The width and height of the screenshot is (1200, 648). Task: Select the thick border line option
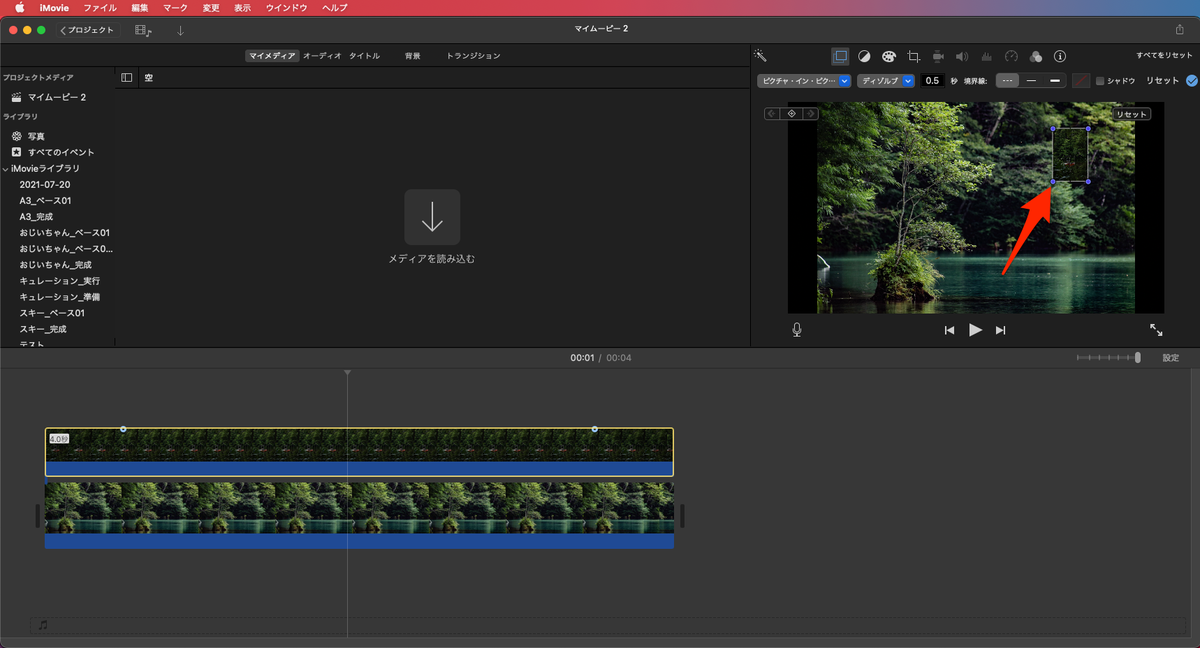pos(1054,81)
